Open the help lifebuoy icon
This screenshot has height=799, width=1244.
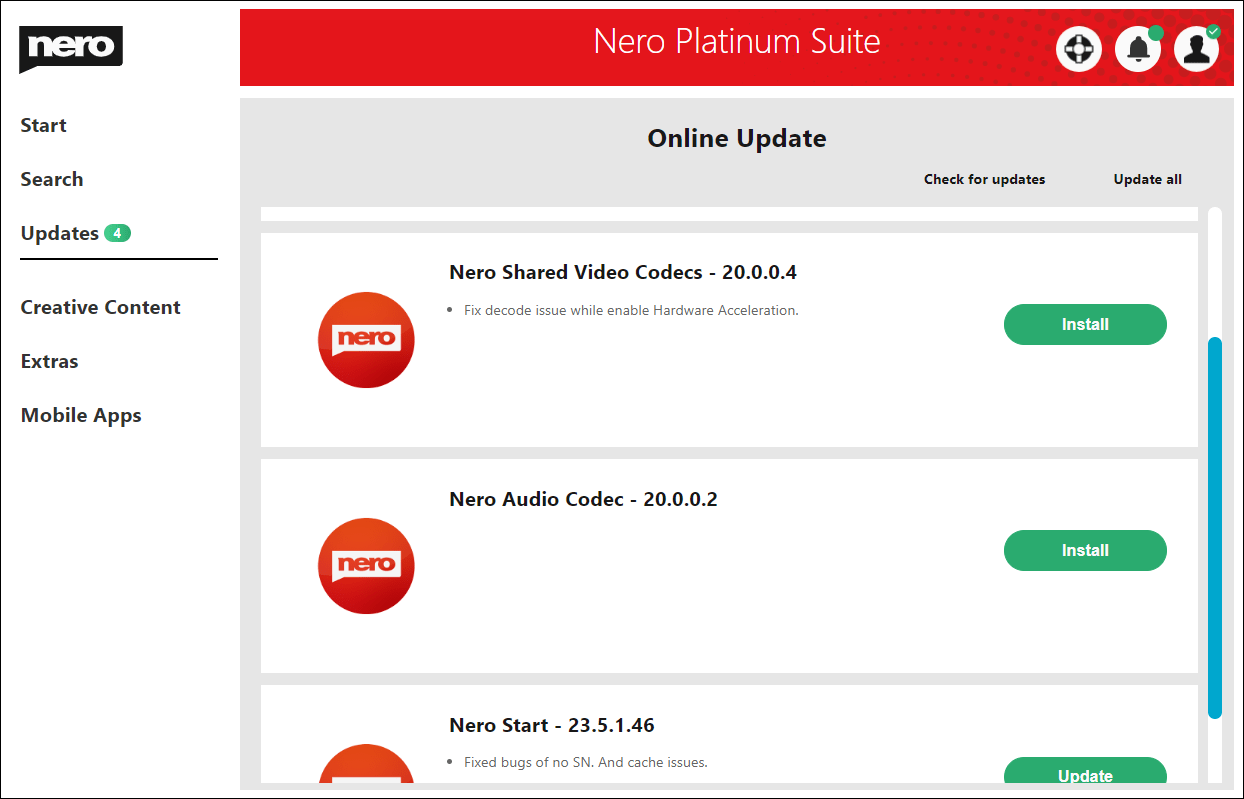coord(1079,49)
